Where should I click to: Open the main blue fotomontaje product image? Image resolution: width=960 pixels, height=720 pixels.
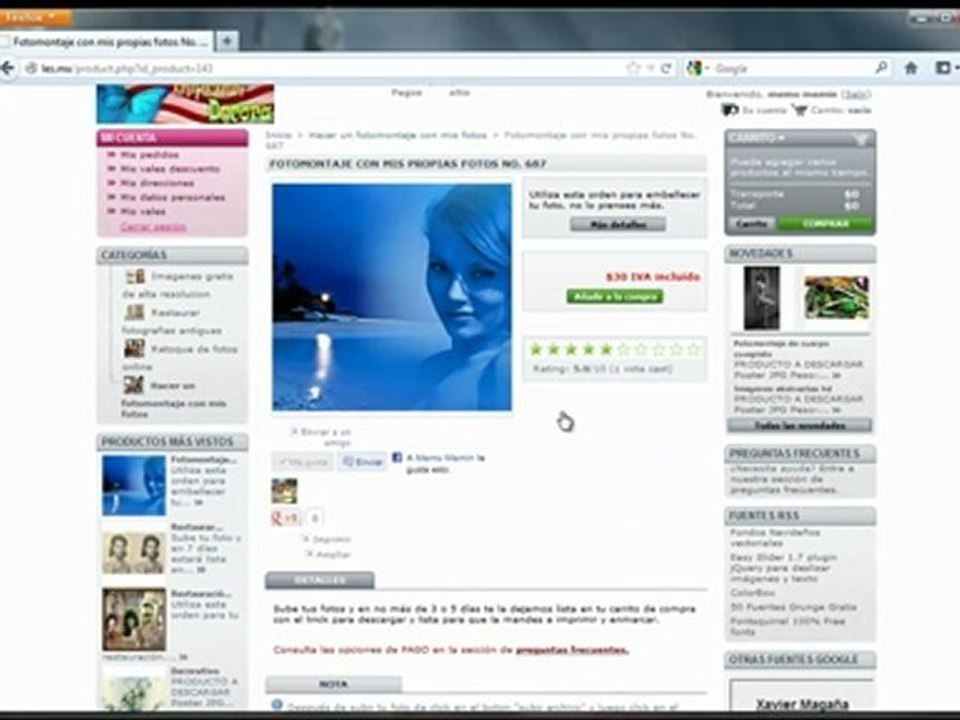392,297
